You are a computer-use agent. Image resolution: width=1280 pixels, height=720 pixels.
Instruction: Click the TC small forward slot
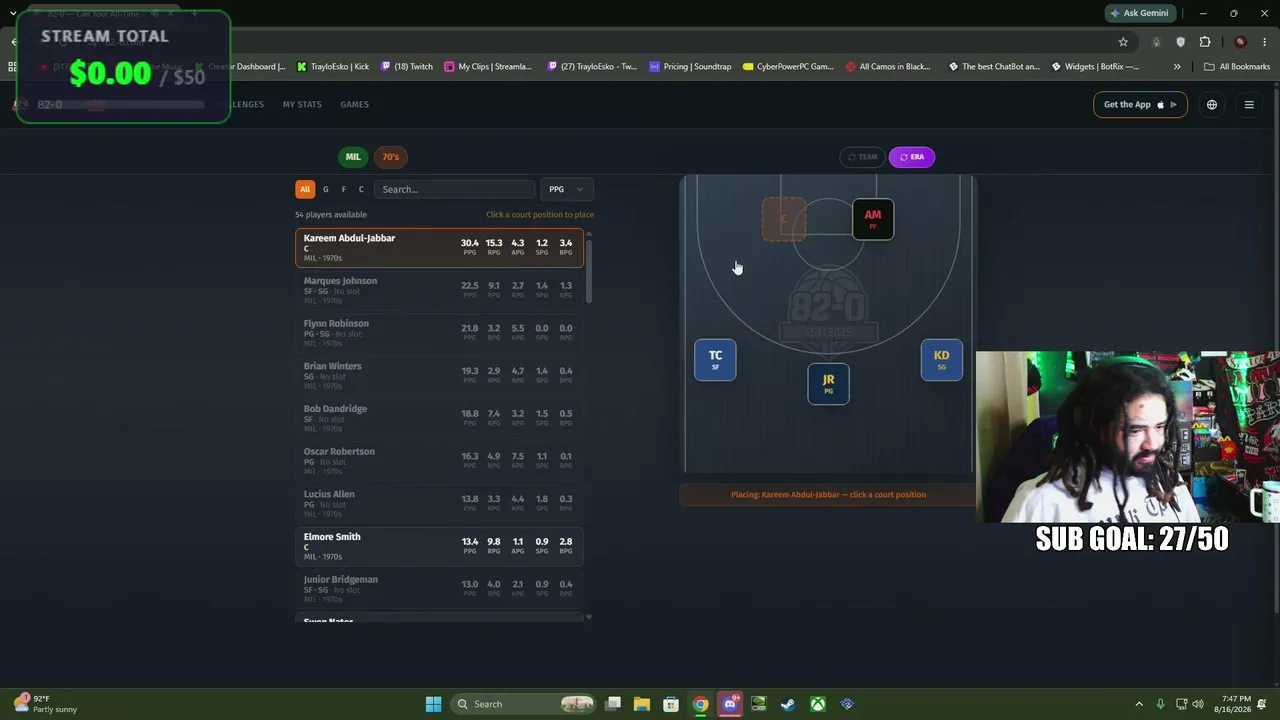point(715,360)
